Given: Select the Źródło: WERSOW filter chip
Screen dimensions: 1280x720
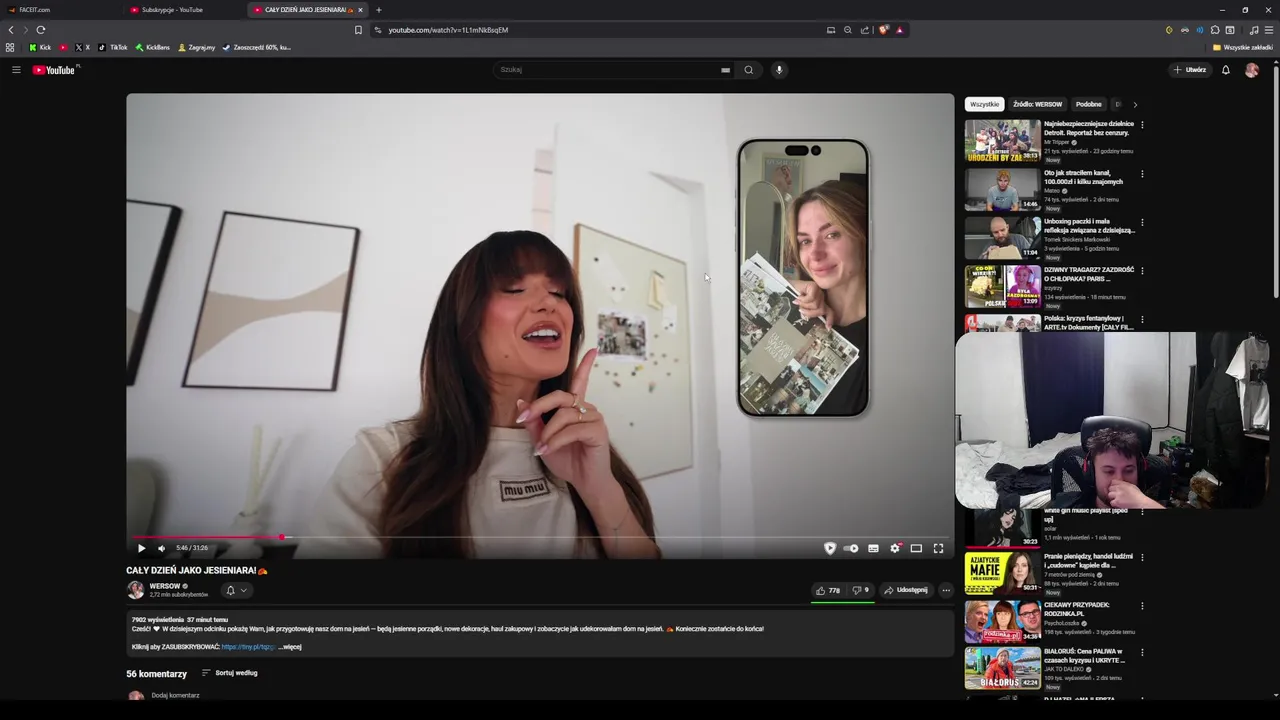Looking at the screenshot, I should [x=1037, y=104].
